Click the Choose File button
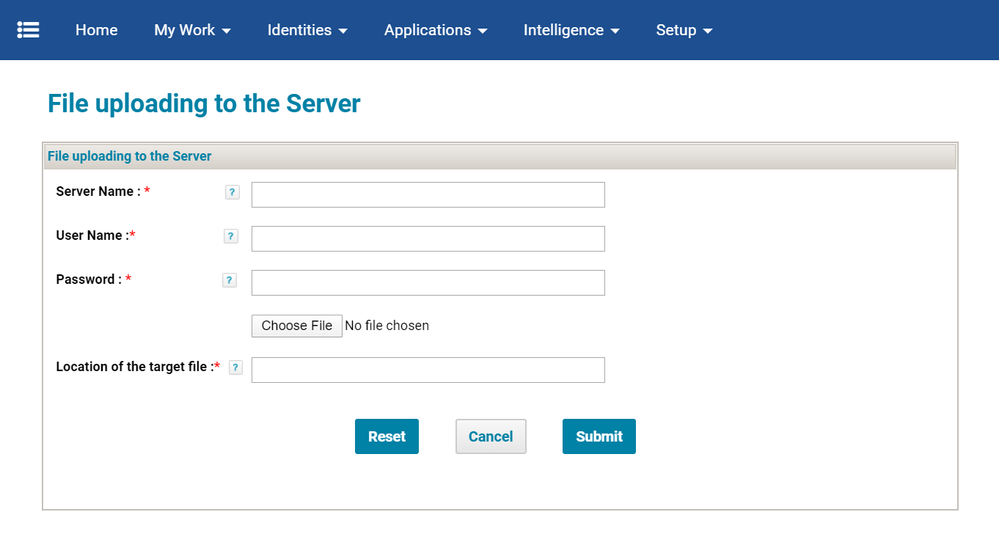999x545 pixels. [x=297, y=326]
